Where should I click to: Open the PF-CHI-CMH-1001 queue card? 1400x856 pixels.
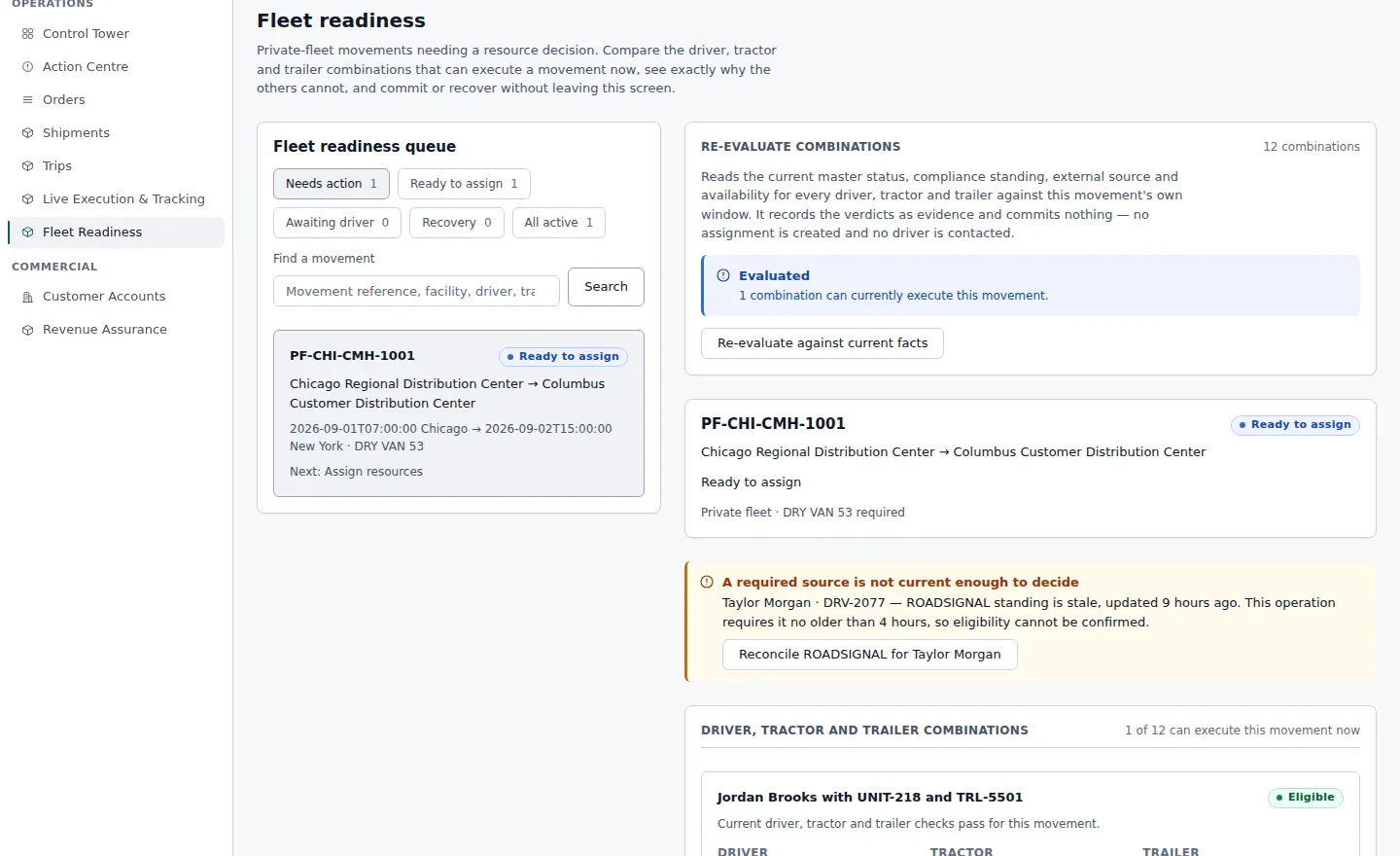click(459, 413)
